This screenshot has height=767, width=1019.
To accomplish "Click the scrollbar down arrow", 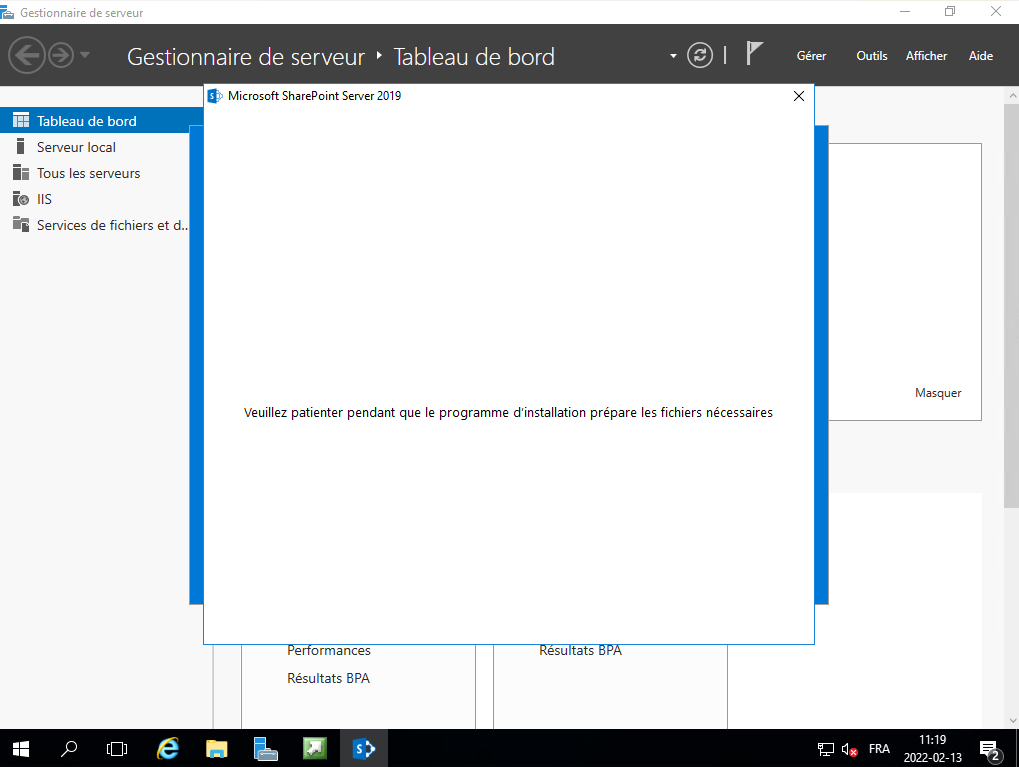I will pyautogui.click(x=1012, y=720).
